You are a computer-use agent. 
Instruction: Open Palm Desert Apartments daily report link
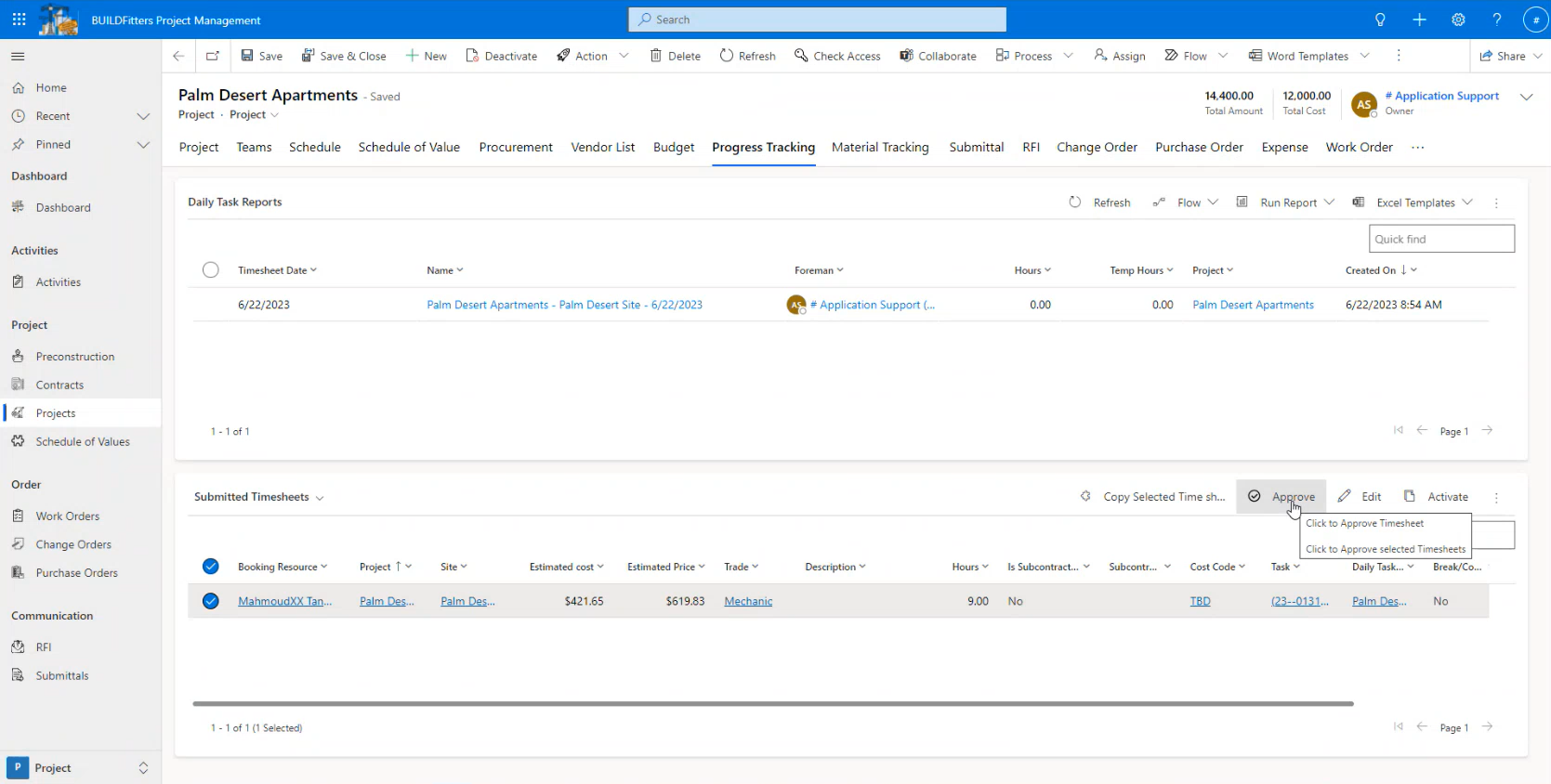564,305
